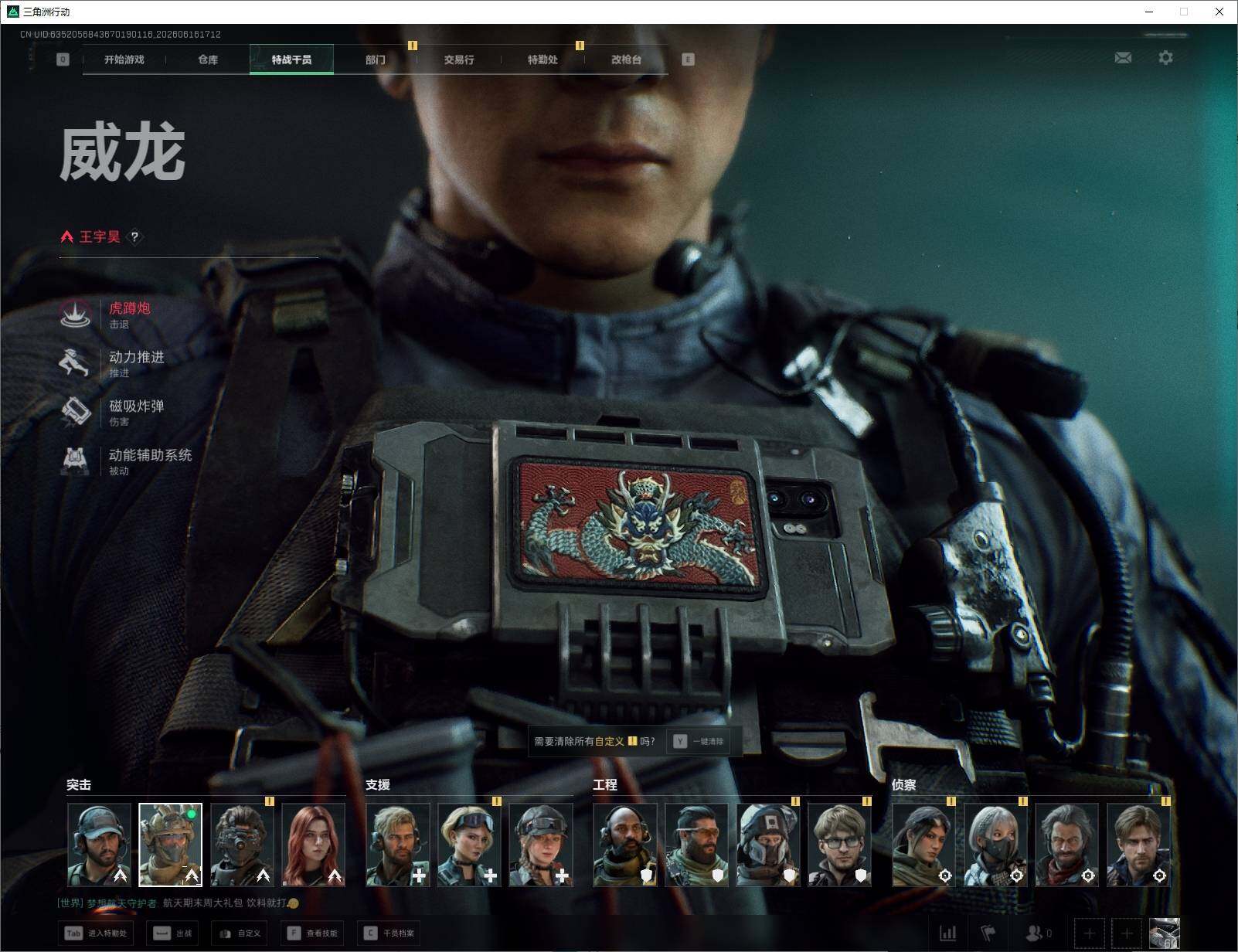Click the 虎蹲炮 skill name

pyautogui.click(x=130, y=308)
